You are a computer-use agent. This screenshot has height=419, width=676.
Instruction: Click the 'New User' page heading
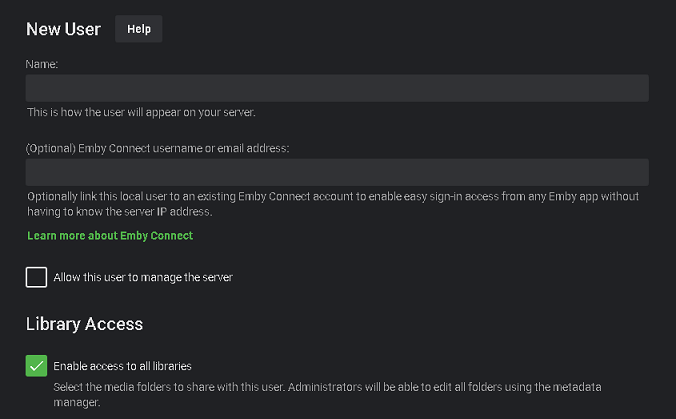63,29
